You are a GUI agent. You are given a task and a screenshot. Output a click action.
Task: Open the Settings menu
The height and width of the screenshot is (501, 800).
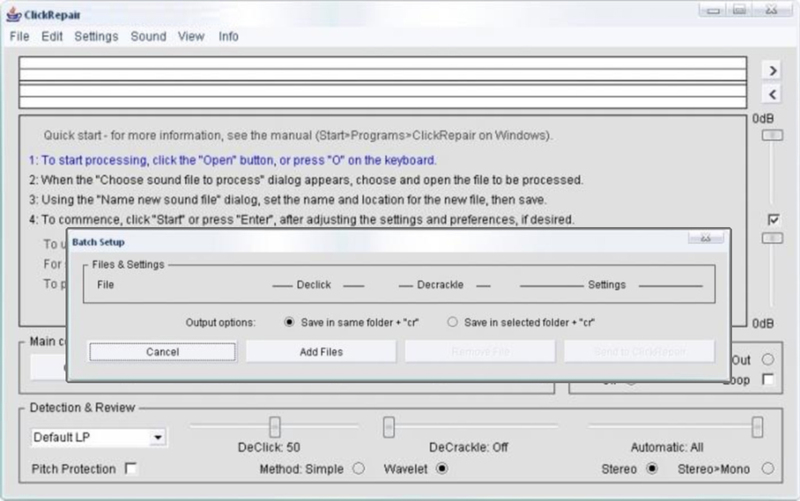coord(96,36)
